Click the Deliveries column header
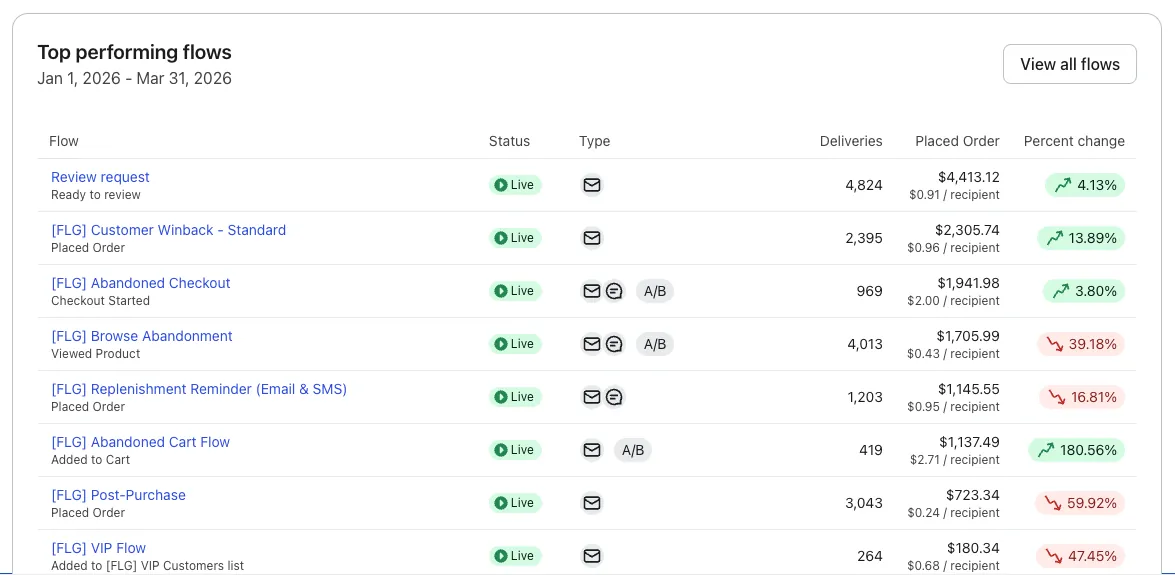This screenshot has height=575, width=1175. pyautogui.click(x=851, y=141)
